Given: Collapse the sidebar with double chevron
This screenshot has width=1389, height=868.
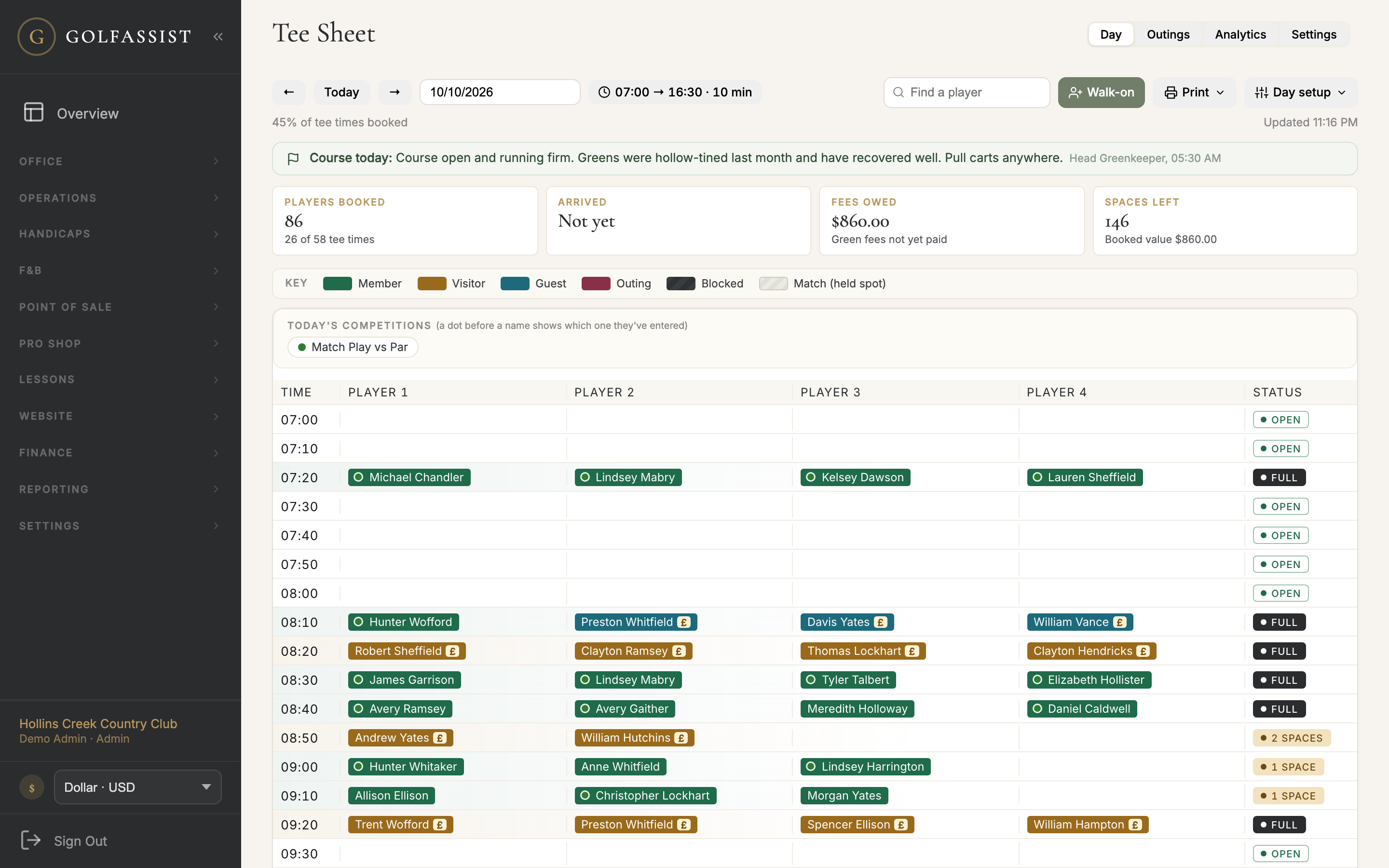Looking at the screenshot, I should (218, 37).
